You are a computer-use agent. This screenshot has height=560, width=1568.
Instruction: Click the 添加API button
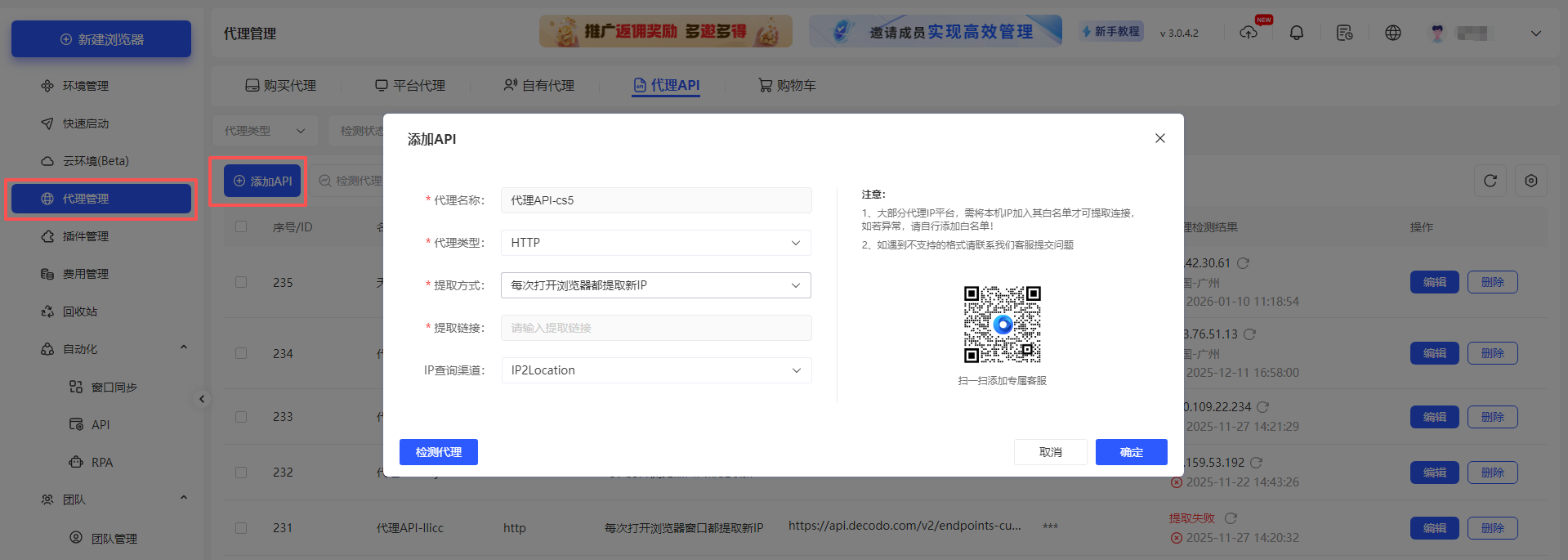263,181
